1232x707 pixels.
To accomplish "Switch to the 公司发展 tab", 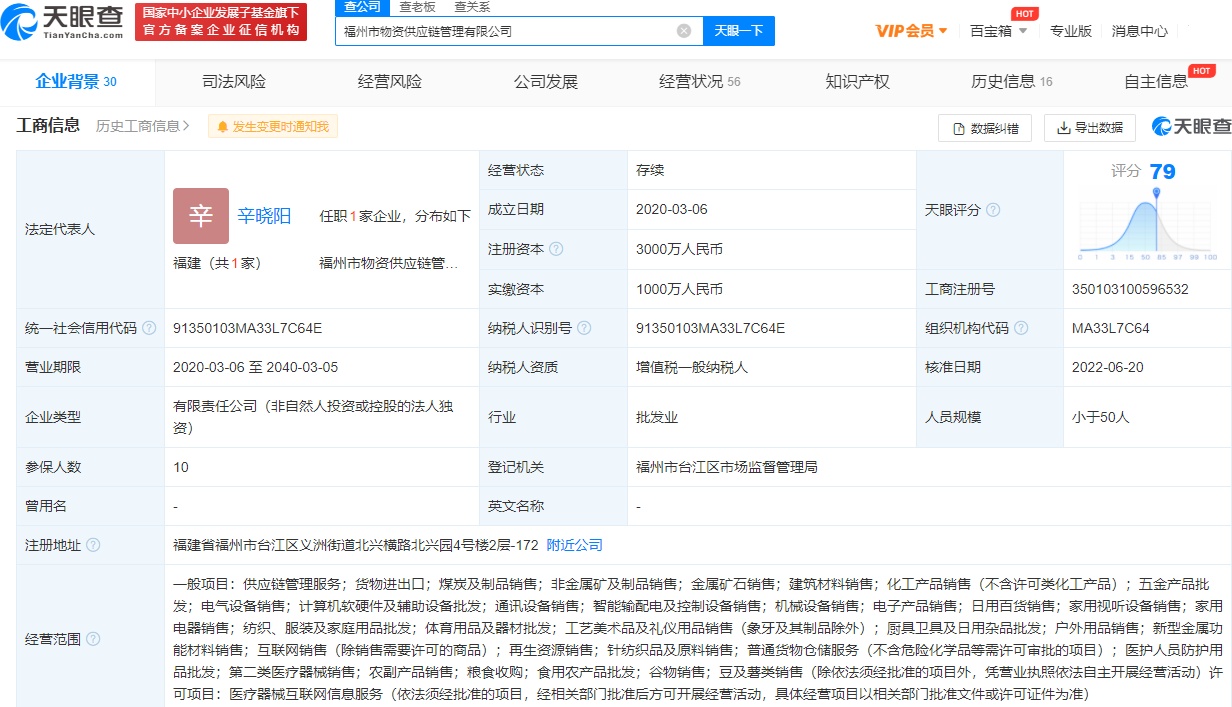I will coord(546,82).
